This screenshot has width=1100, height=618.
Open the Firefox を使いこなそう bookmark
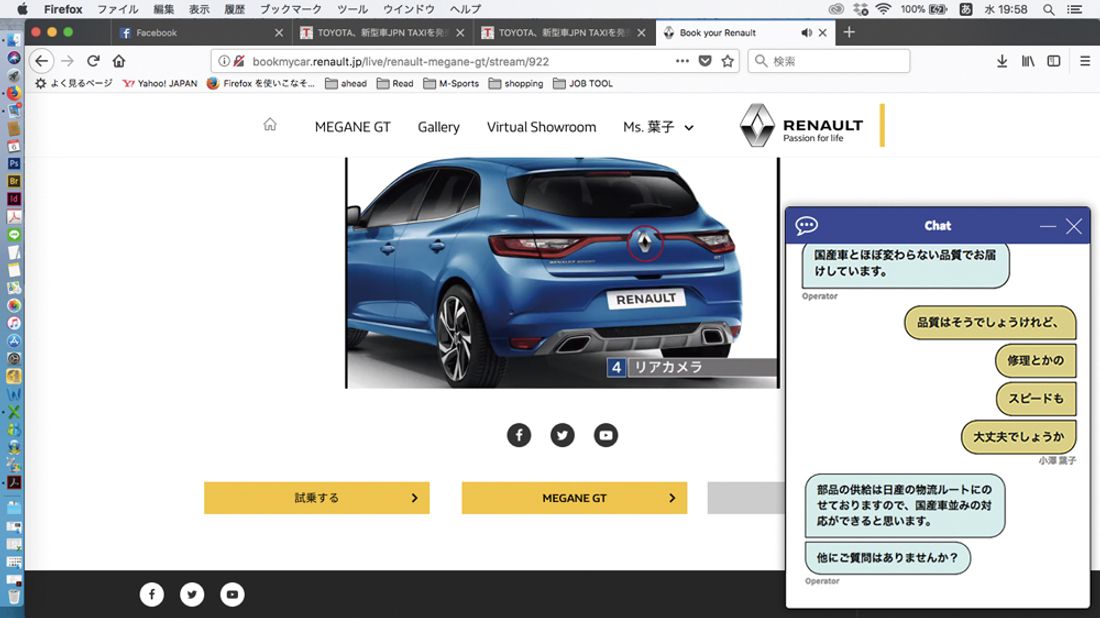tap(261, 83)
